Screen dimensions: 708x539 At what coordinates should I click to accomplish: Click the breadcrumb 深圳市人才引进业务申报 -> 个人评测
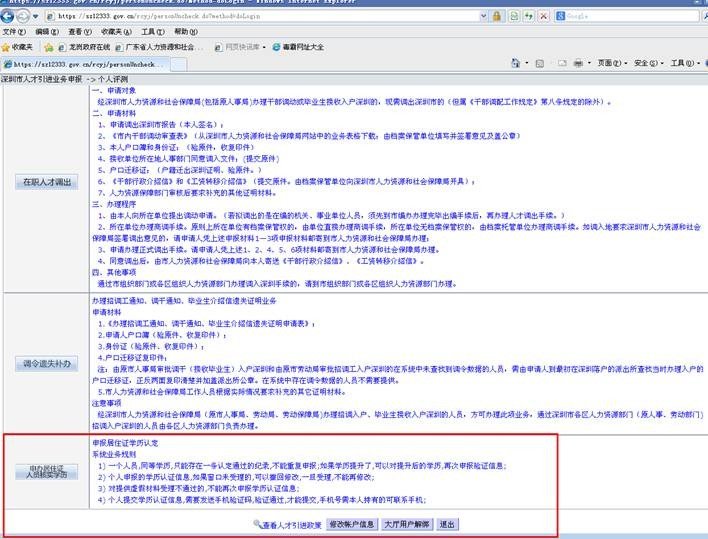65,79
